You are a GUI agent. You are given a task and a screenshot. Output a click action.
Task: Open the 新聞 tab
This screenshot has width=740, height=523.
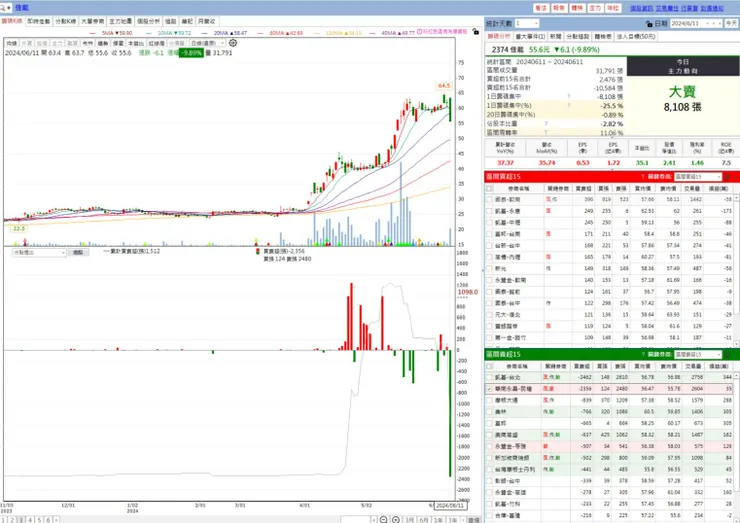coord(555,36)
